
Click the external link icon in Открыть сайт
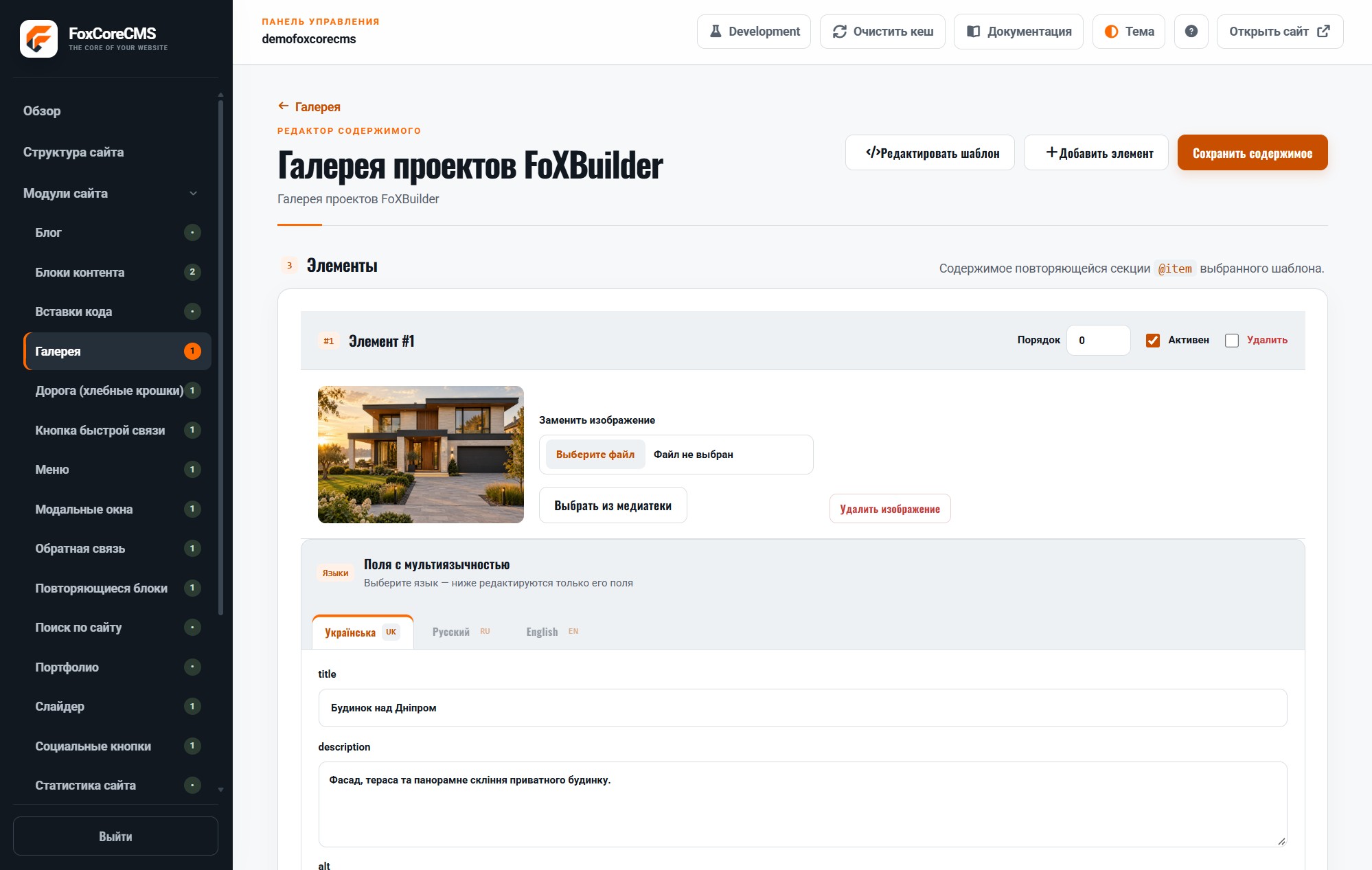tap(1323, 31)
